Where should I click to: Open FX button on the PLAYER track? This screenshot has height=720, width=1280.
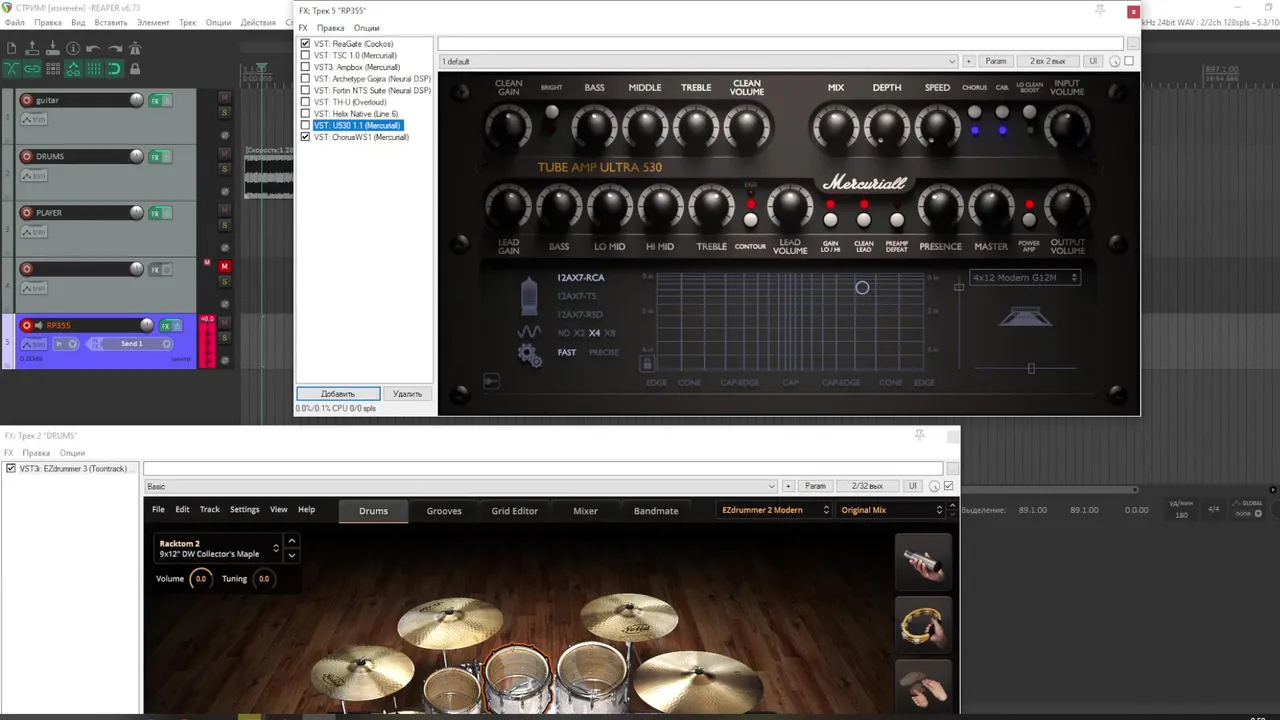[x=155, y=213]
